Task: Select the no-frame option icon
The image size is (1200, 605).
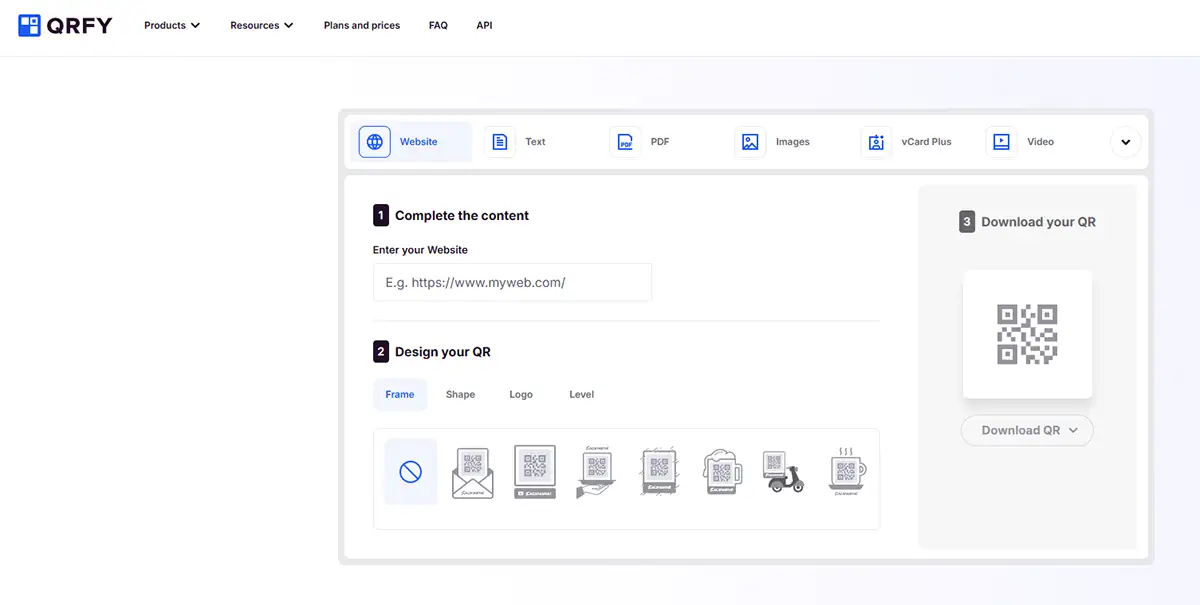Action: (410, 472)
